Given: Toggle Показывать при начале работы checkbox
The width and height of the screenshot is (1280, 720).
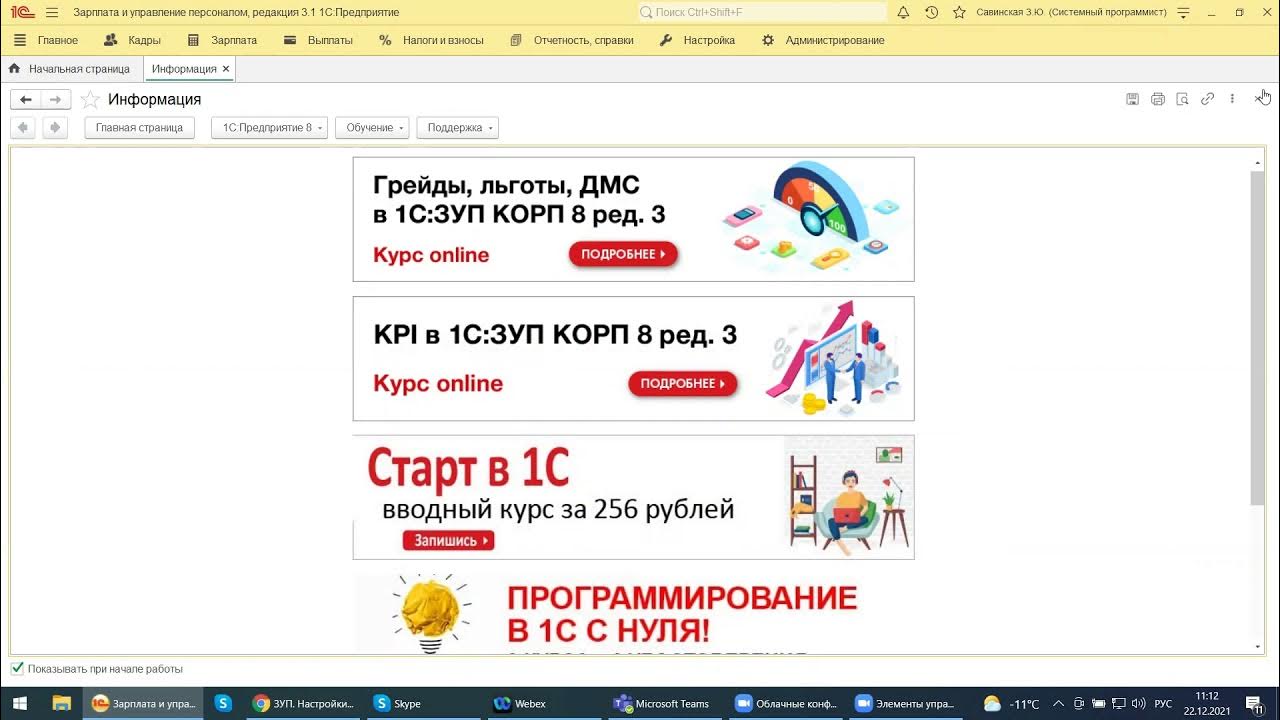Looking at the screenshot, I should (x=17, y=668).
